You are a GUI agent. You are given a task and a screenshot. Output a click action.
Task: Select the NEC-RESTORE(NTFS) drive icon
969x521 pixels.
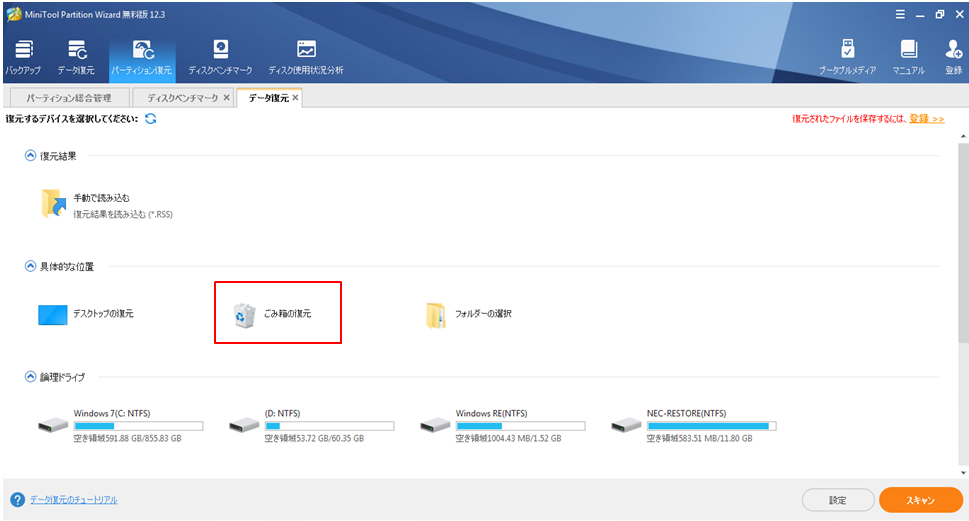(x=626, y=425)
